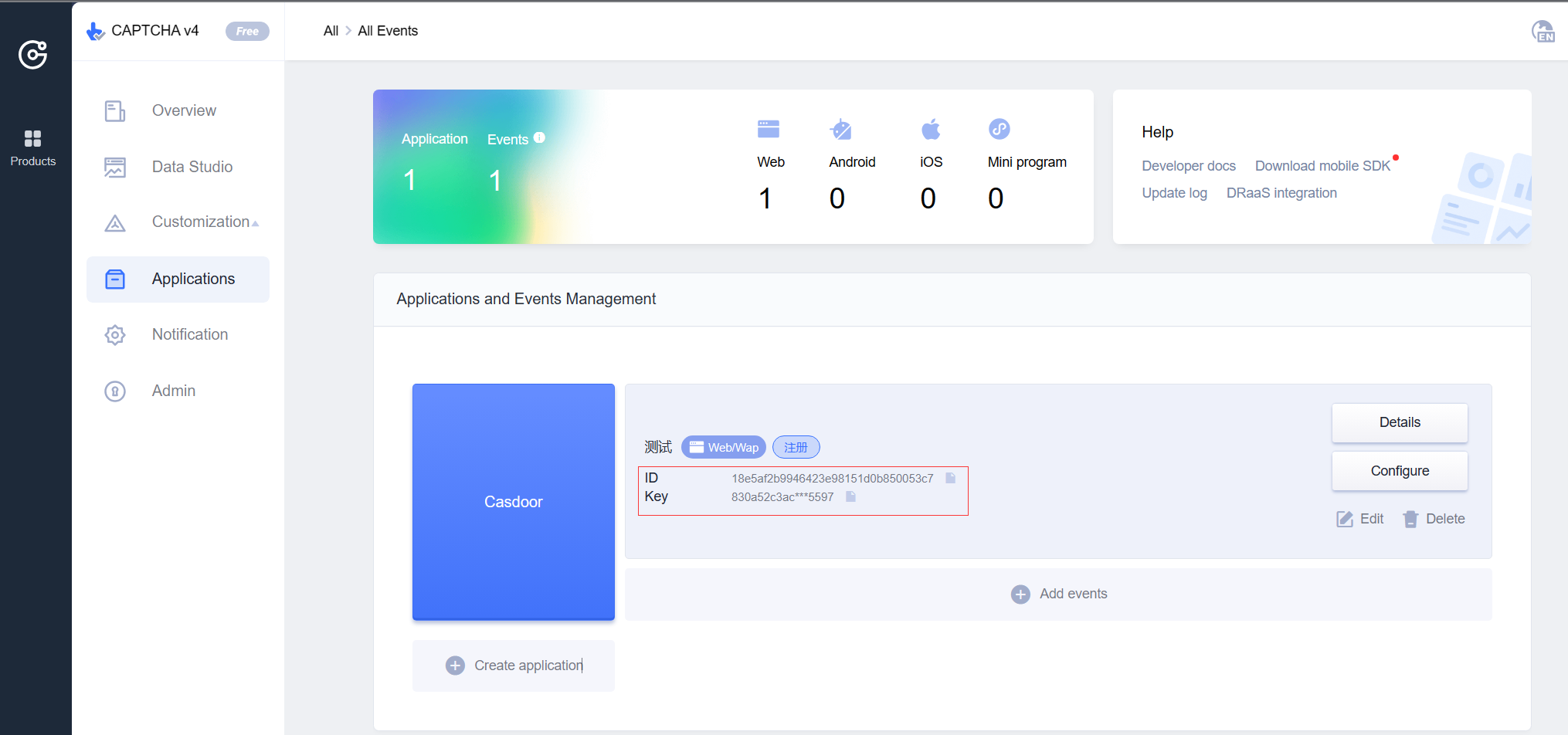1568x735 pixels.
Task: Delete the 测试 event via the trash icon
Action: coord(1410,519)
